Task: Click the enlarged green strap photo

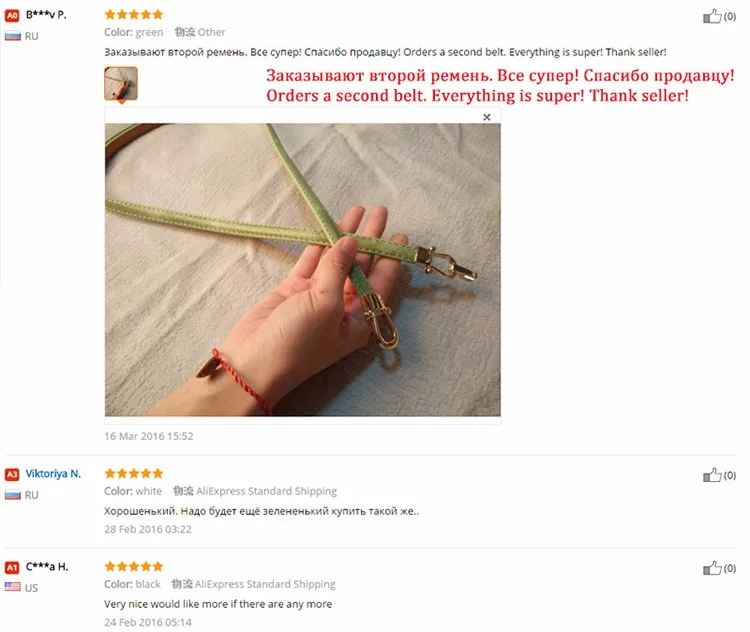Action: click(x=303, y=269)
